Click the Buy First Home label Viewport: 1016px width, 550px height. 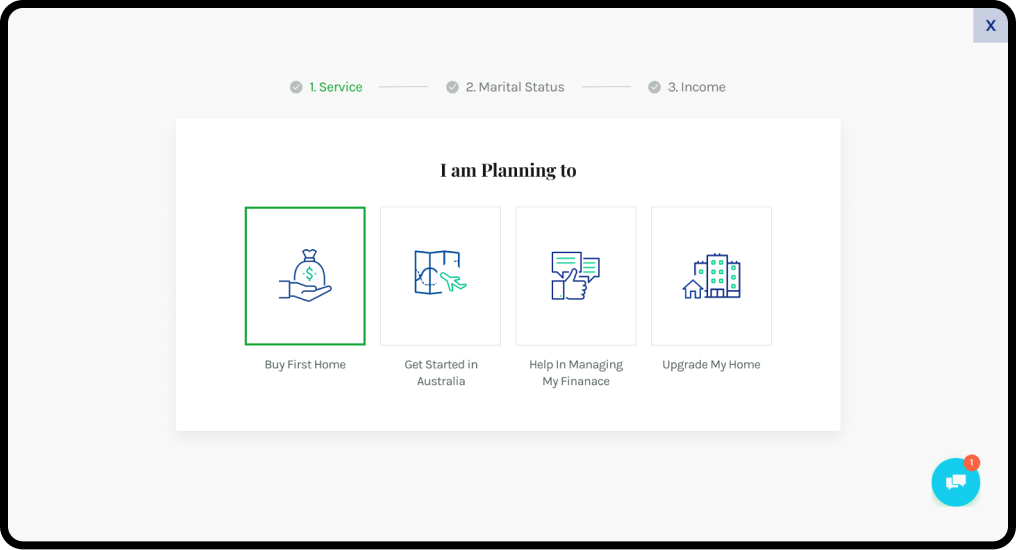305,365
